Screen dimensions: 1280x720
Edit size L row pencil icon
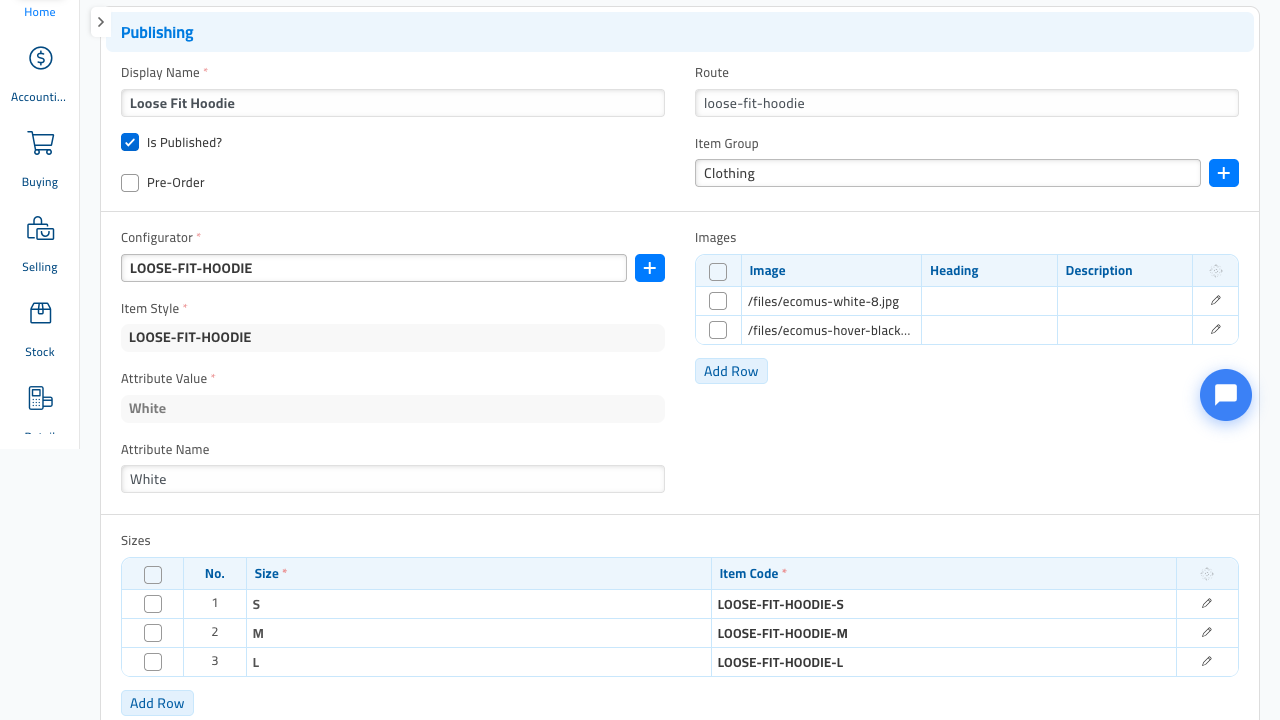point(1207,662)
